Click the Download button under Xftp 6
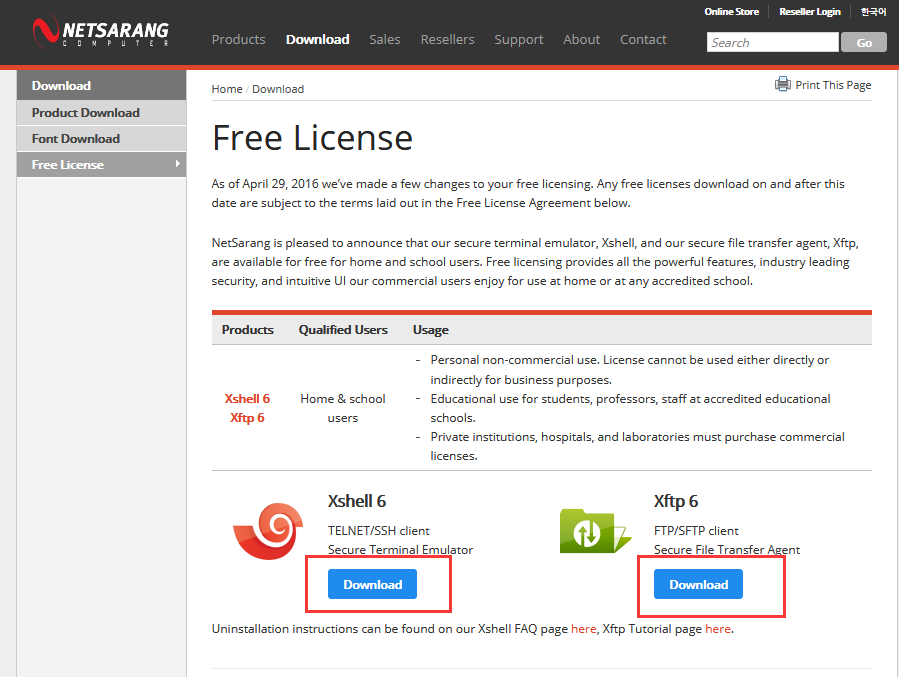Screen dimensions: 899x677 pos(698,584)
